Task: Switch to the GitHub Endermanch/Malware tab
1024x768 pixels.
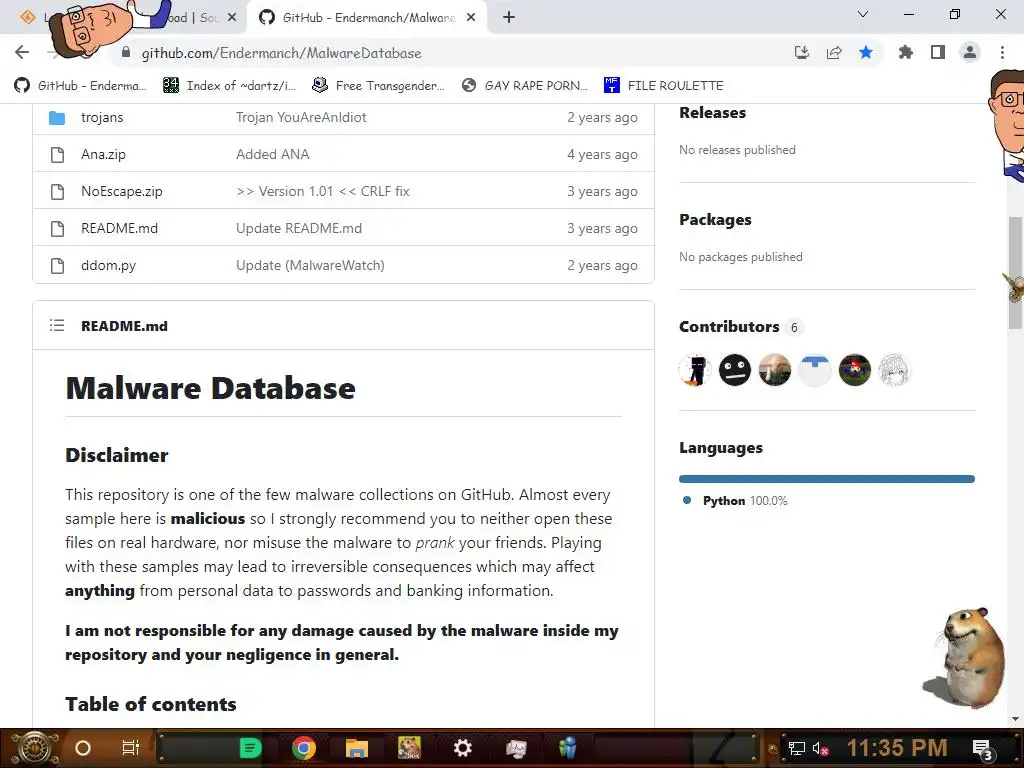Action: [x=368, y=18]
